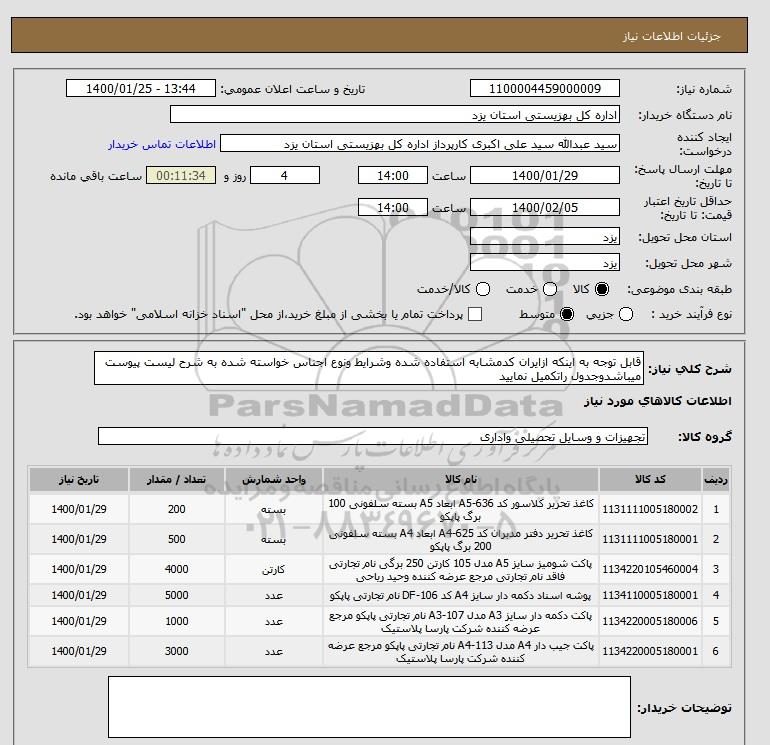Click product code 1131111005180001
Viewport: 770px width, 745px height.
pyautogui.click(x=650, y=539)
